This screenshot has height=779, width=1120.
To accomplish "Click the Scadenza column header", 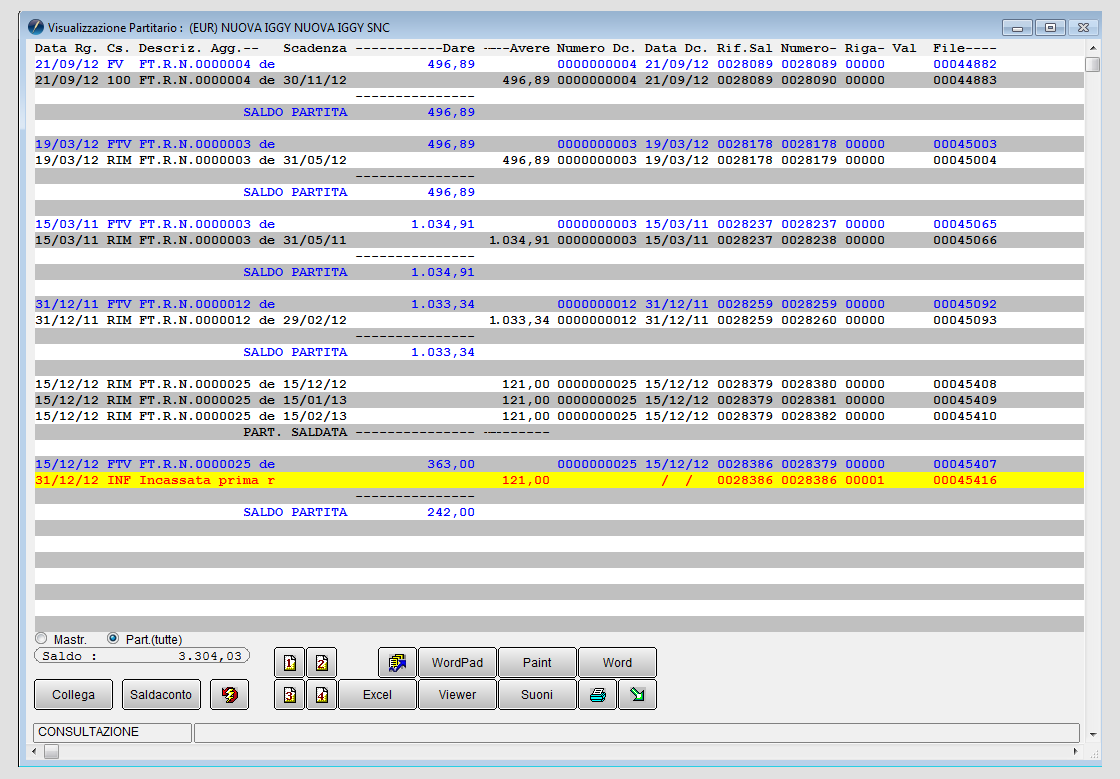I will [x=315, y=48].
